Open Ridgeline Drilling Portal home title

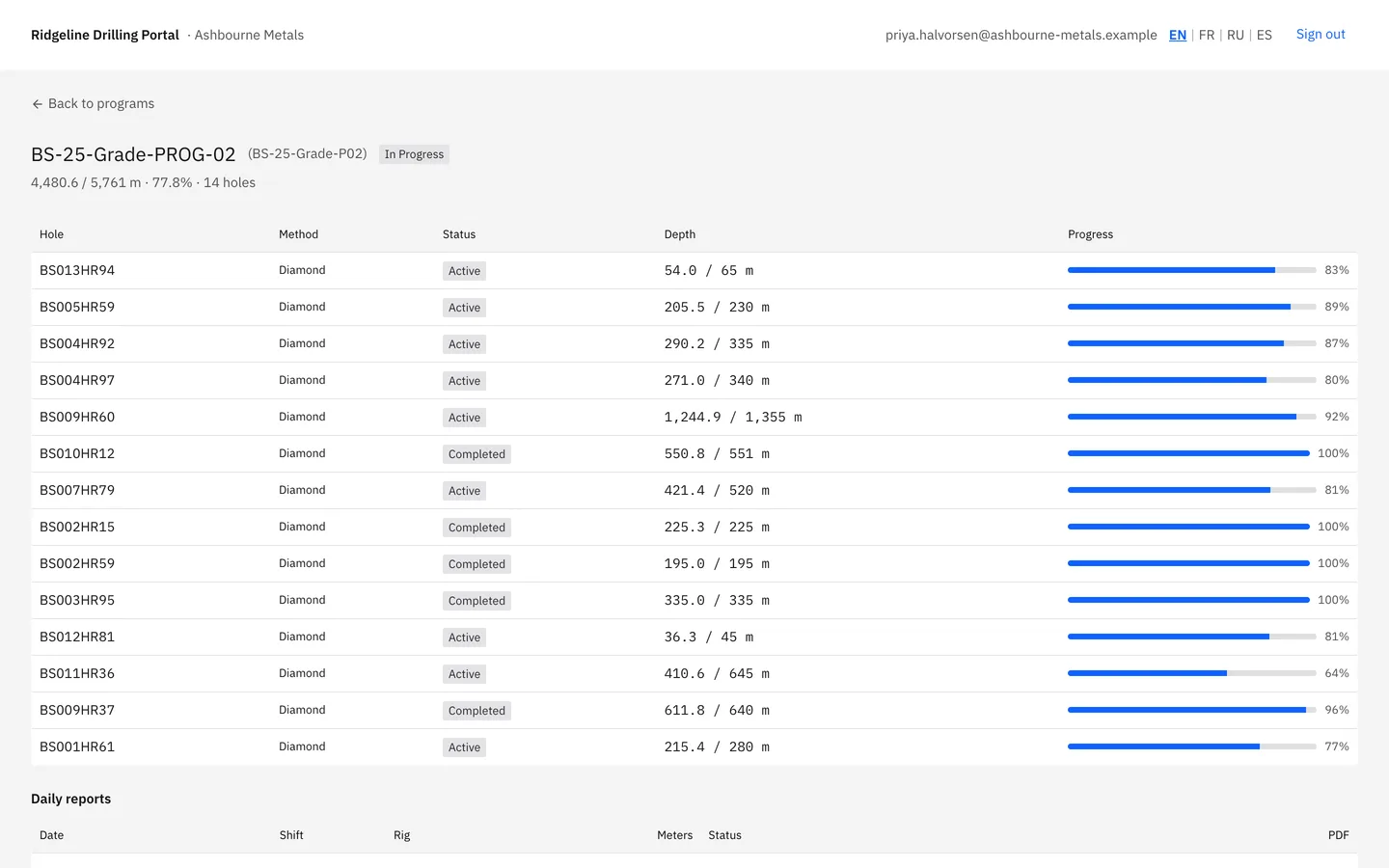(x=105, y=35)
